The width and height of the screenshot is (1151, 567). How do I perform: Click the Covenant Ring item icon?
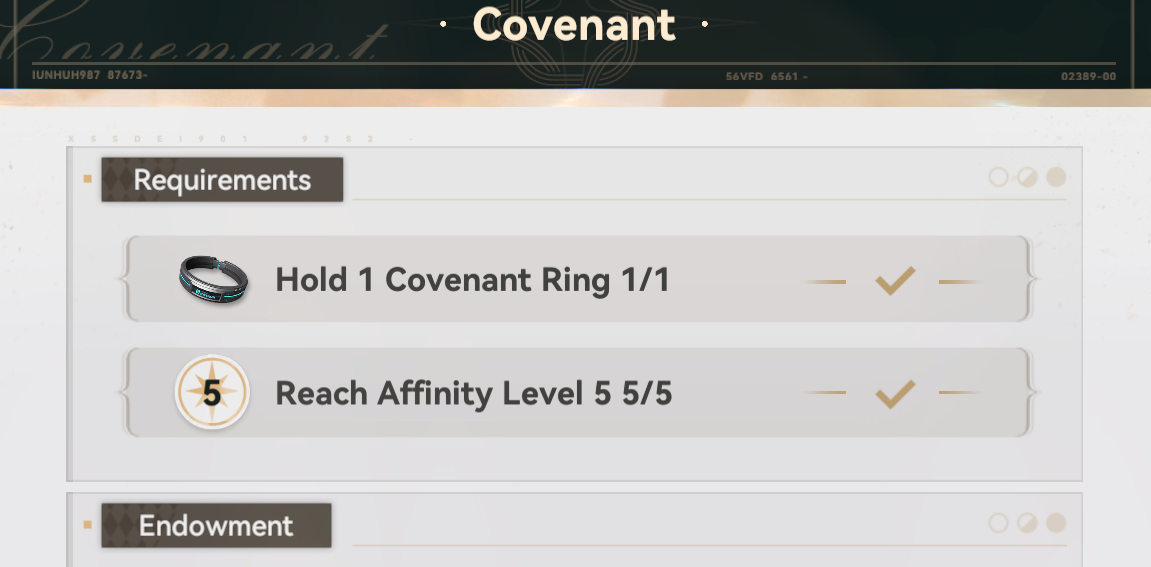pyautogui.click(x=214, y=279)
